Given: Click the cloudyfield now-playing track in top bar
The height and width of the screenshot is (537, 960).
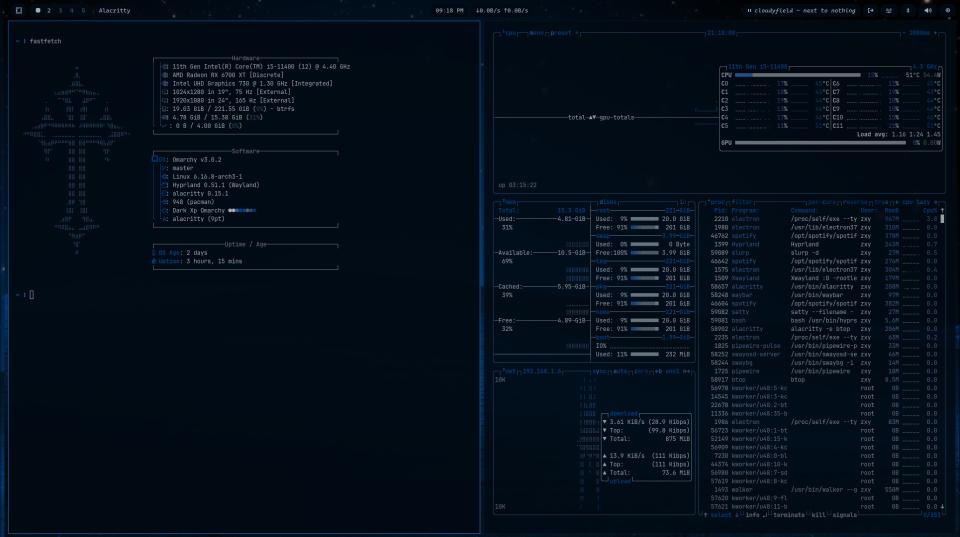Looking at the screenshot, I should point(801,10).
